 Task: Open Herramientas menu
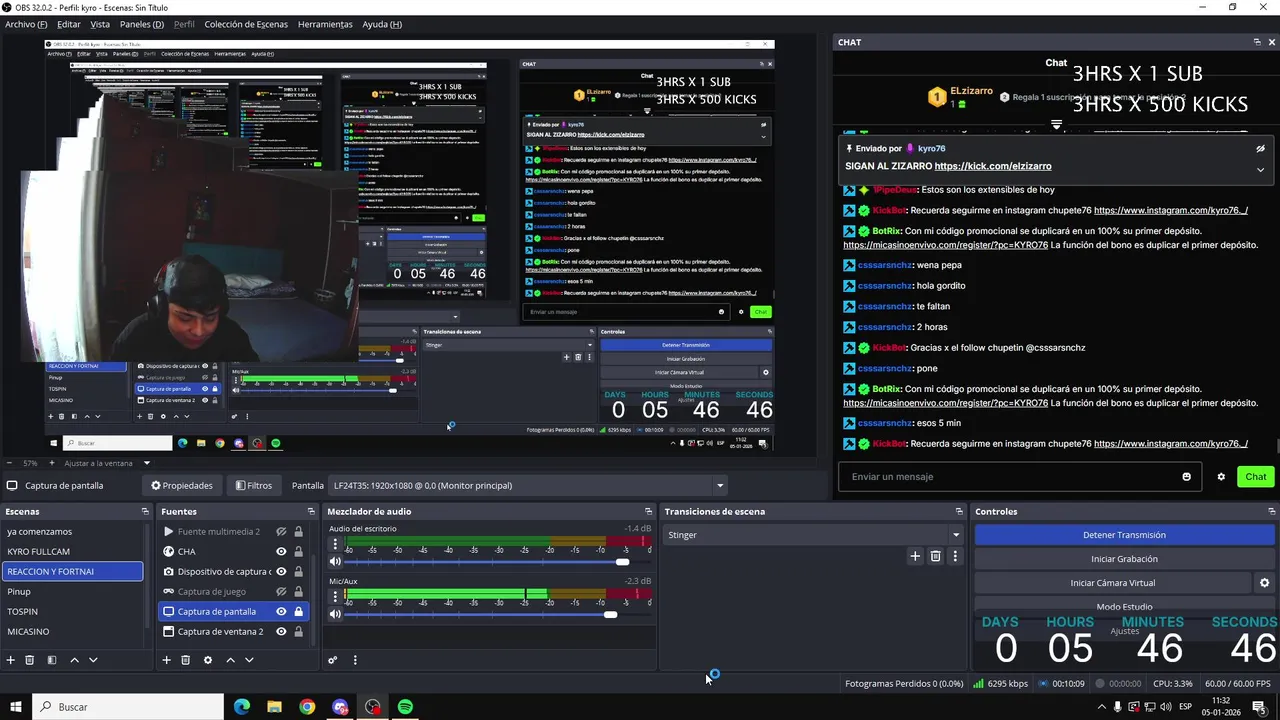pos(325,24)
